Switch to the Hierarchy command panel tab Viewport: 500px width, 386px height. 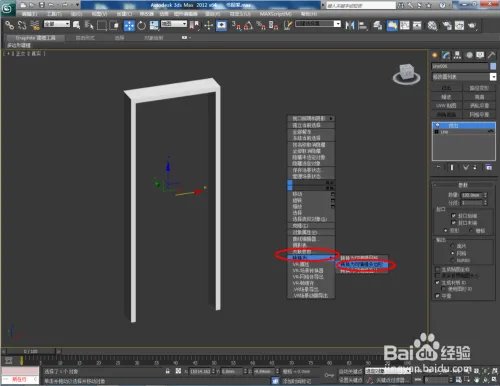pyautogui.click(x=457, y=55)
